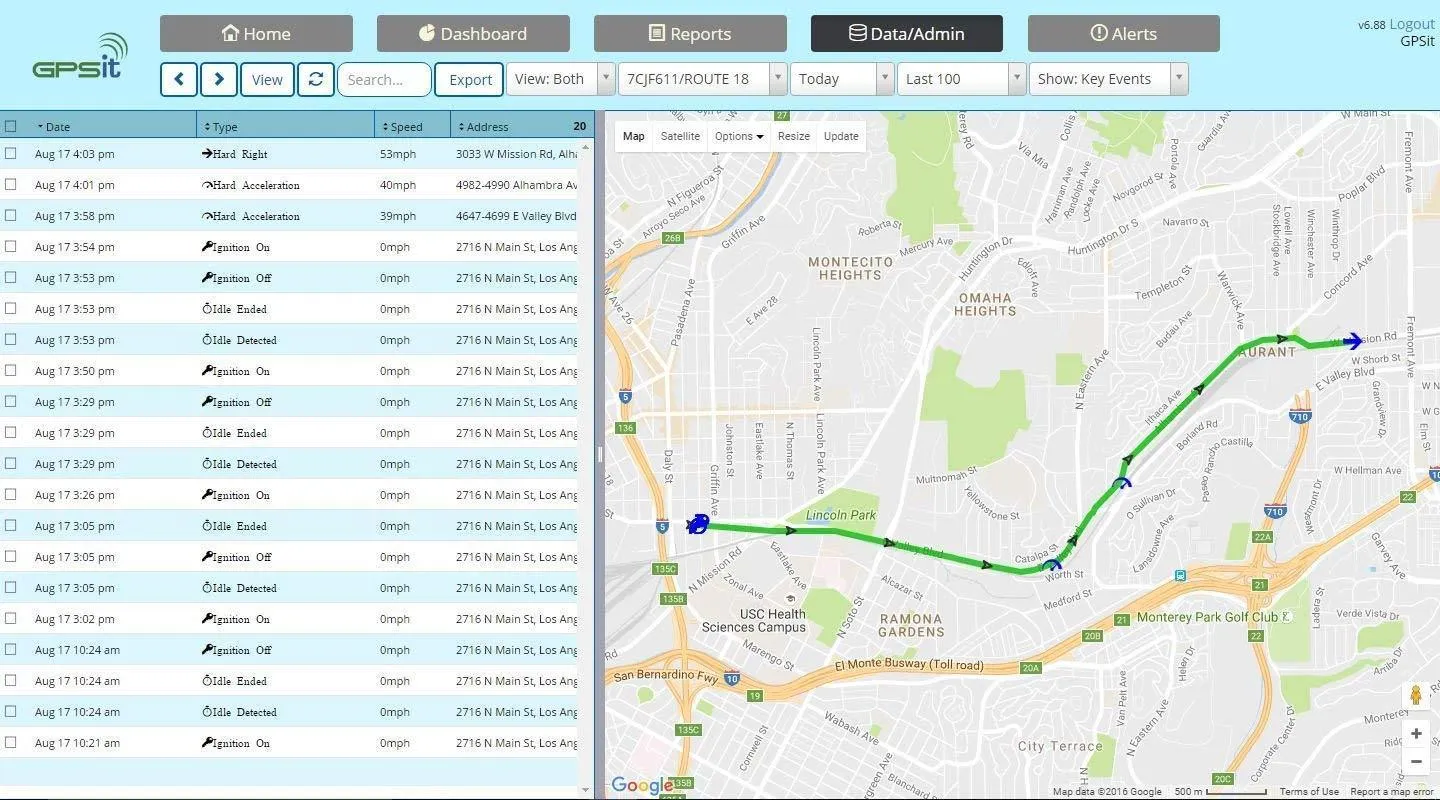Check the Aug 17 3:26 pm row checkbox
Image resolution: width=1440 pixels, height=800 pixels.
pos(11,495)
